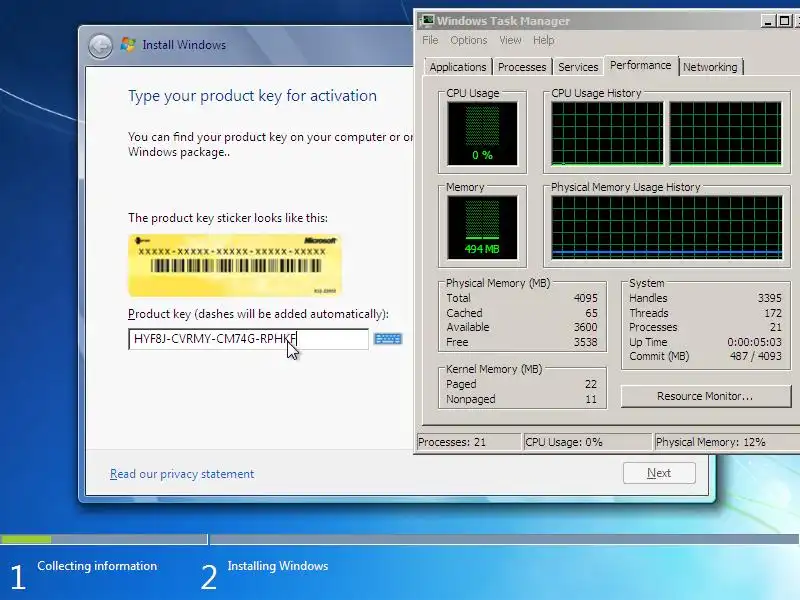Click the Up Time value 0:00:05:03
This screenshot has width=800, height=600.
coord(754,342)
